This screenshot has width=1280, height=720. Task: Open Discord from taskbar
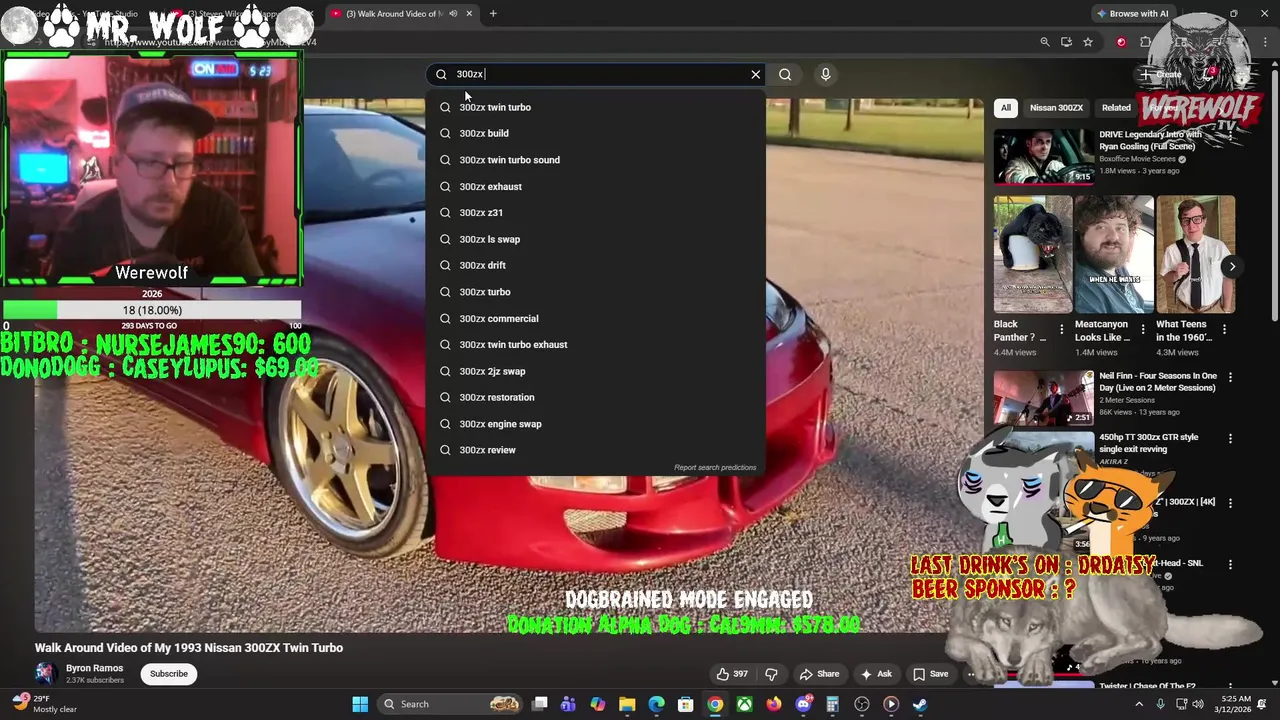803,704
